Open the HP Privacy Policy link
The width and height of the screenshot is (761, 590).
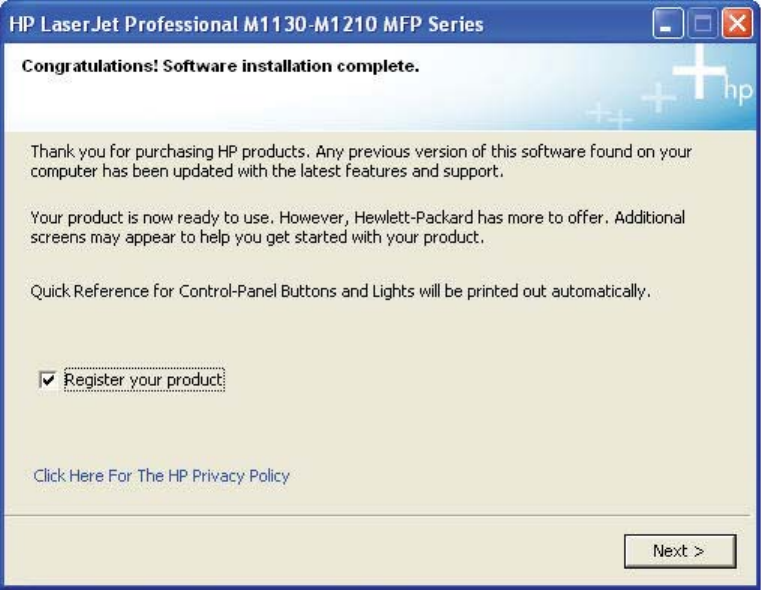(x=161, y=476)
